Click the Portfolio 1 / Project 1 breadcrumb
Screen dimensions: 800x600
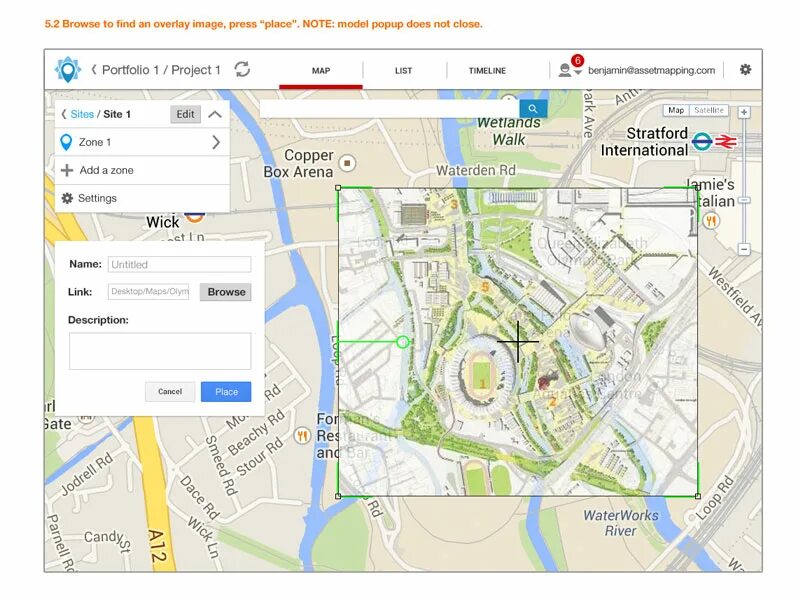(161, 70)
